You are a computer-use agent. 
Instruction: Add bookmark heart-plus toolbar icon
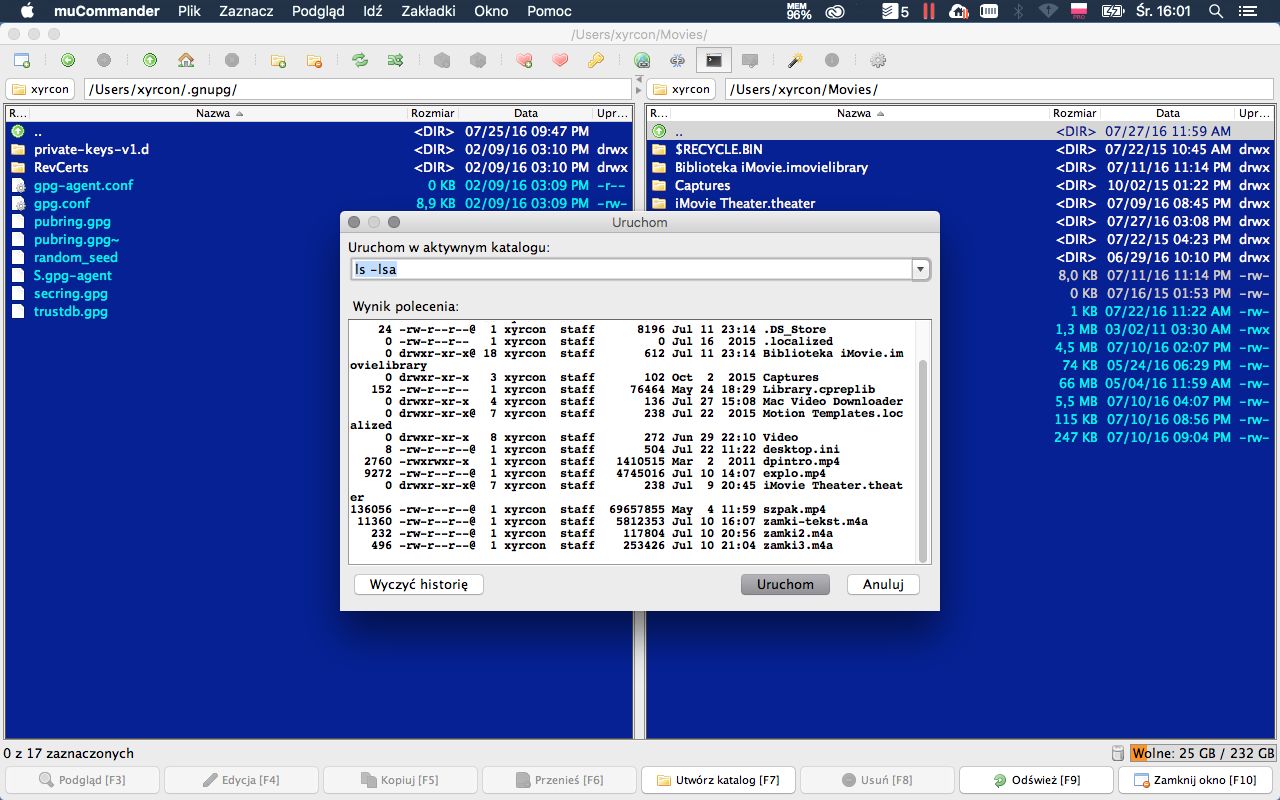coord(524,60)
